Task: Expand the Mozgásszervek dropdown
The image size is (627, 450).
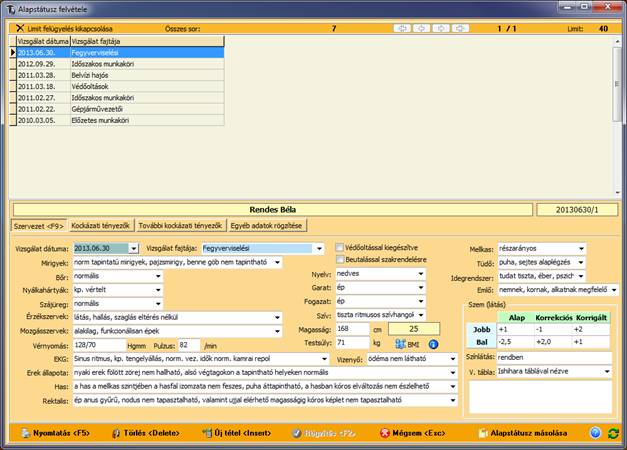Action: pos(277,331)
